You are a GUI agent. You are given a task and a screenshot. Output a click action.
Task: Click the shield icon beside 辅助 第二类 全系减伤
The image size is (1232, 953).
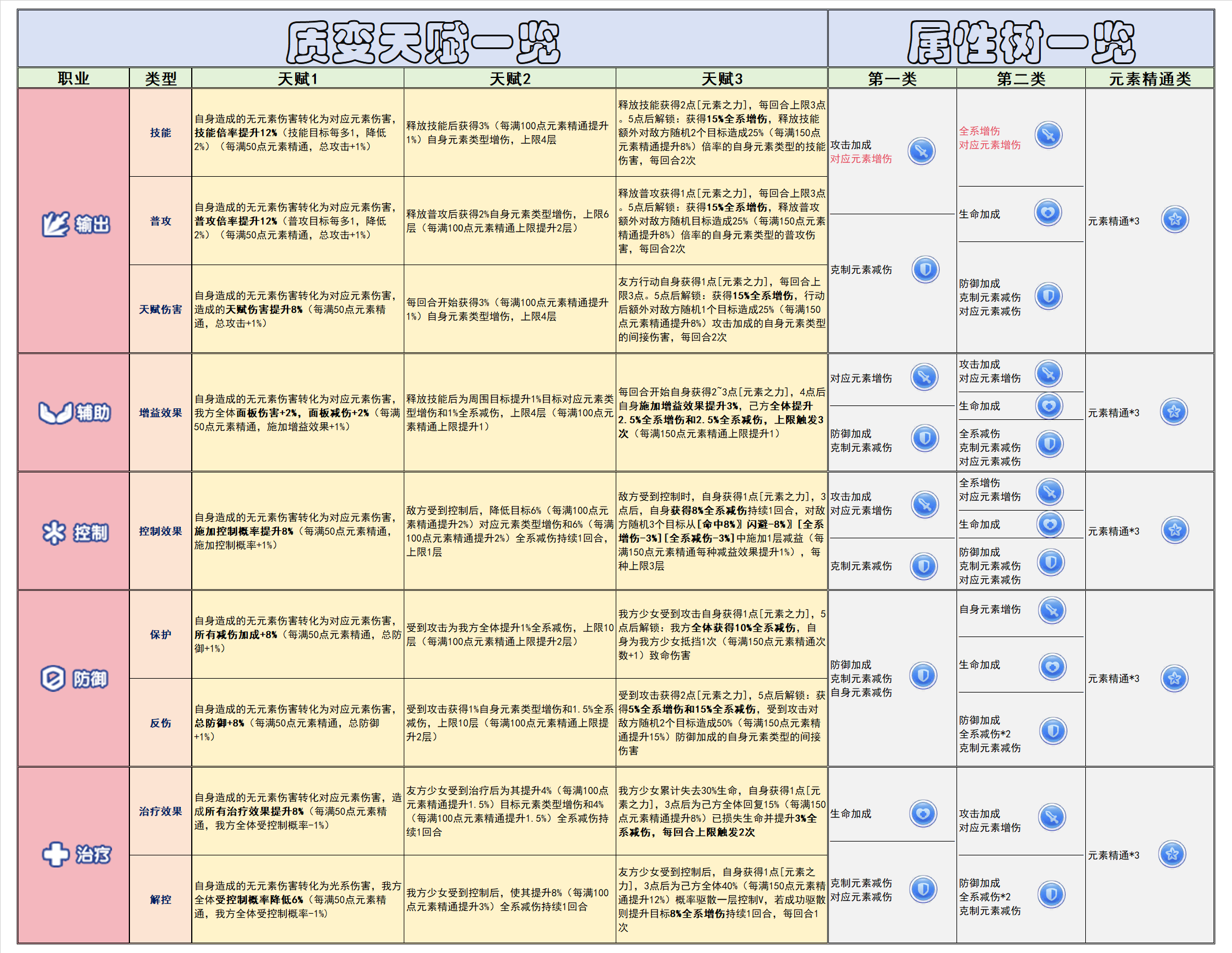coord(1049,444)
